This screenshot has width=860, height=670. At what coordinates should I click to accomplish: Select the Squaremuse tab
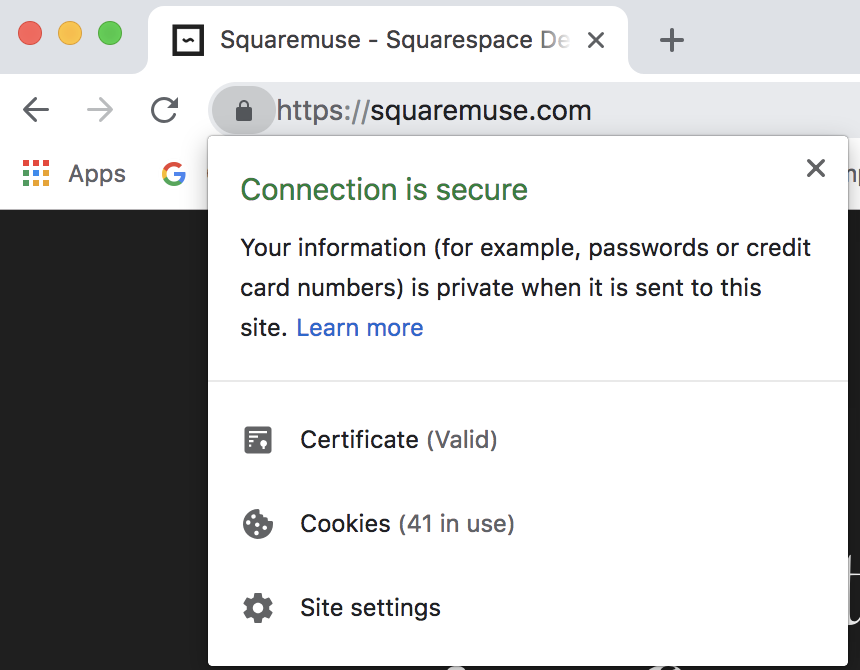388,40
